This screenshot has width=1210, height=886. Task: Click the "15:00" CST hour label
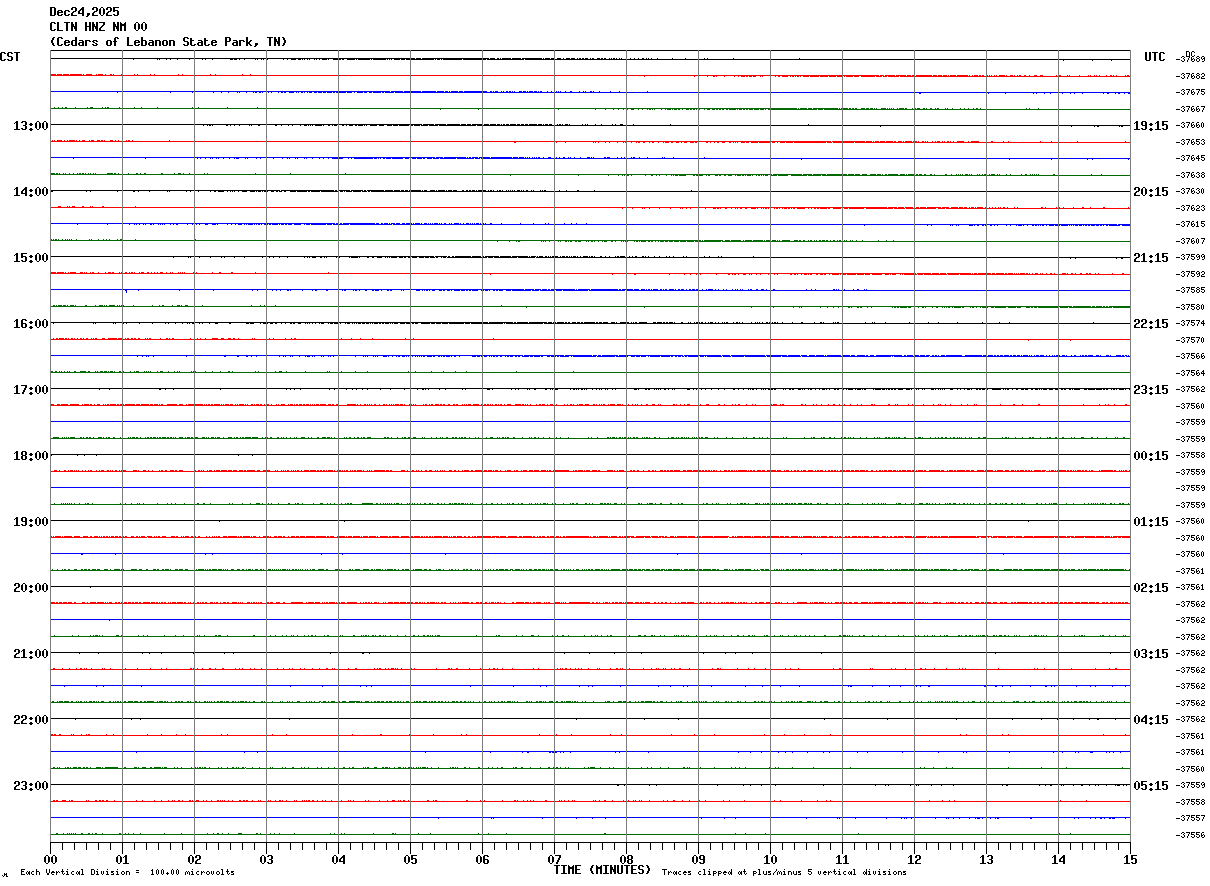click(x=30, y=258)
